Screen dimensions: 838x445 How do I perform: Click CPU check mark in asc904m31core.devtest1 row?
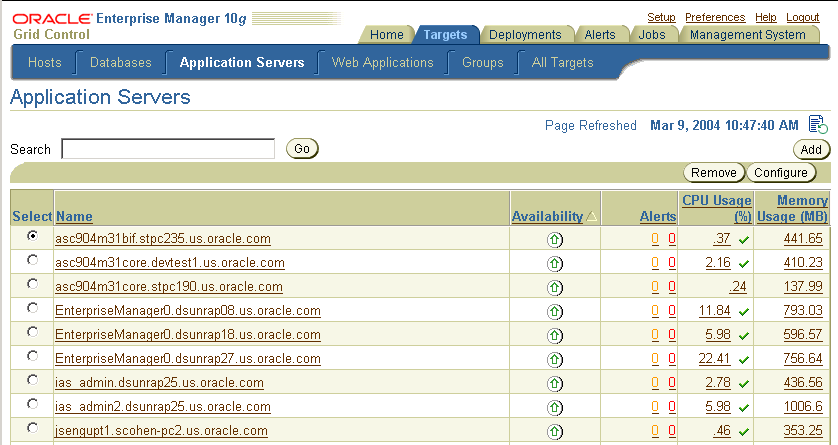(743, 264)
